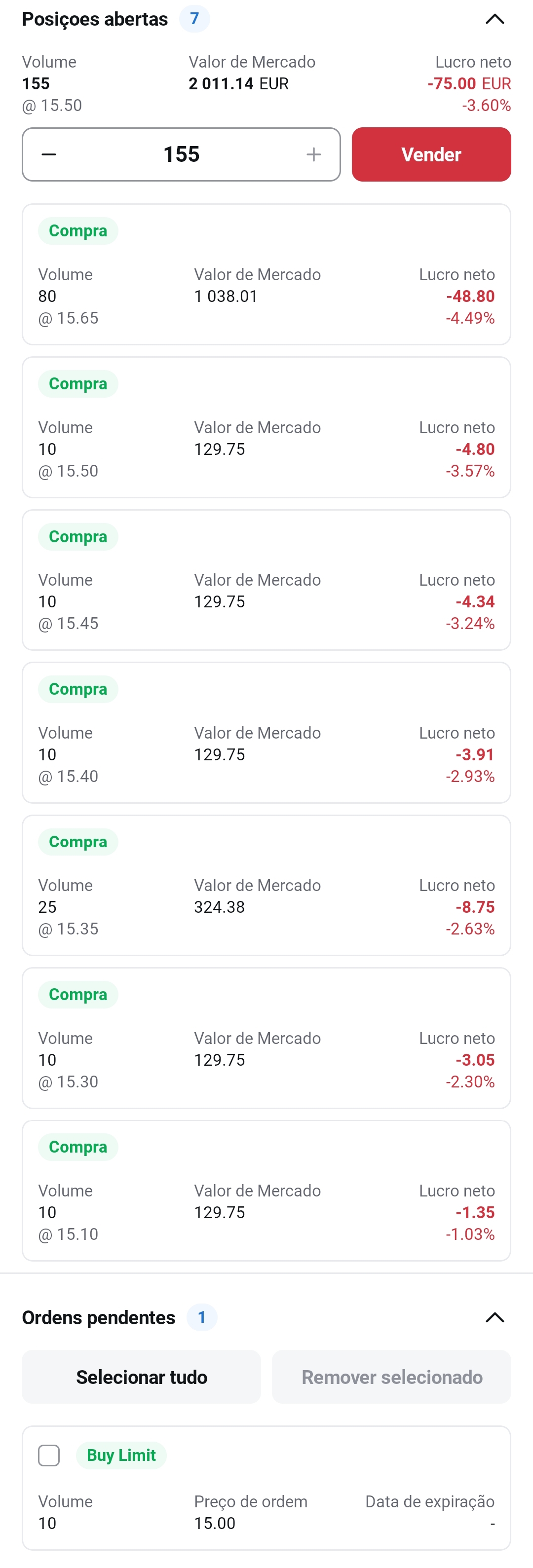Tap the open positions count badge 7

194,19
